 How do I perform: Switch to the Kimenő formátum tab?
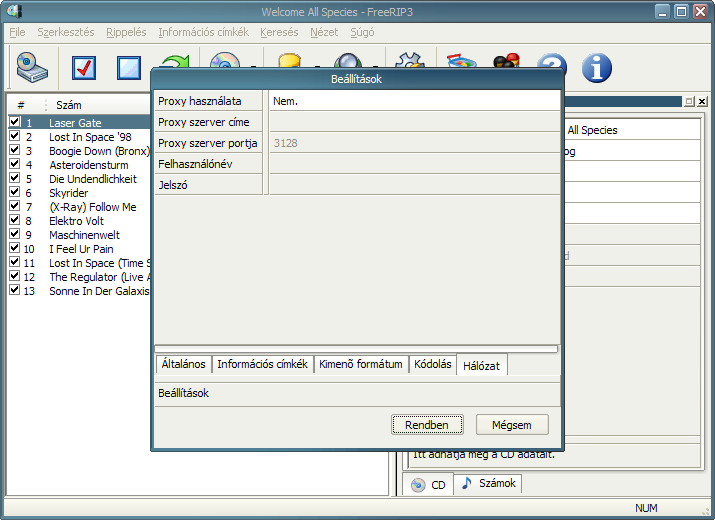coord(361,364)
